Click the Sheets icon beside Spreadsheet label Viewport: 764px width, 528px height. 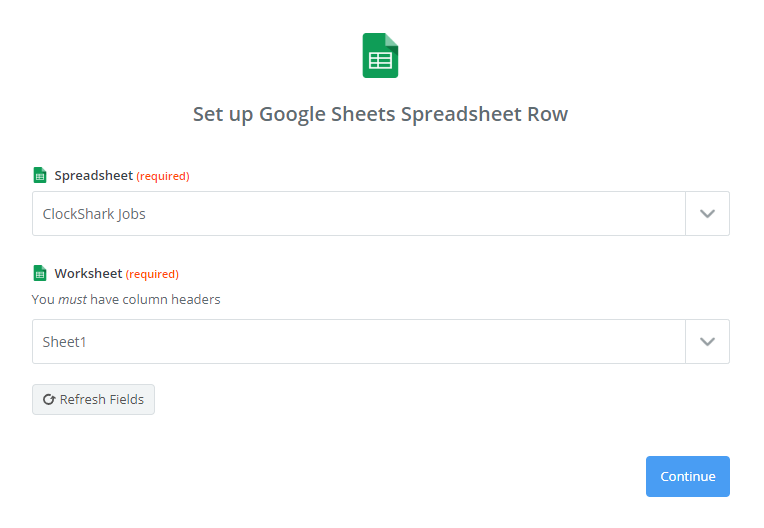[40, 175]
